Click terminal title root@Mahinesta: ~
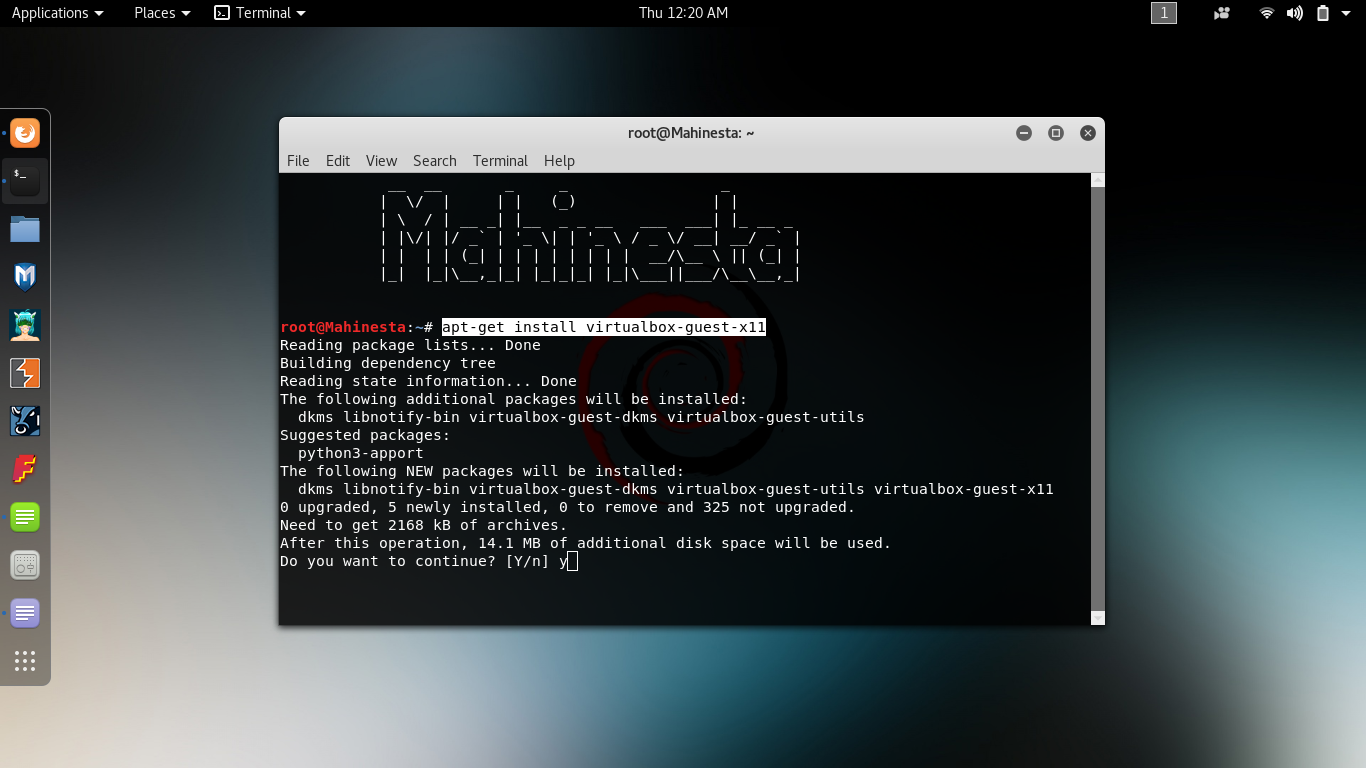The height and width of the screenshot is (768, 1366). click(x=691, y=133)
